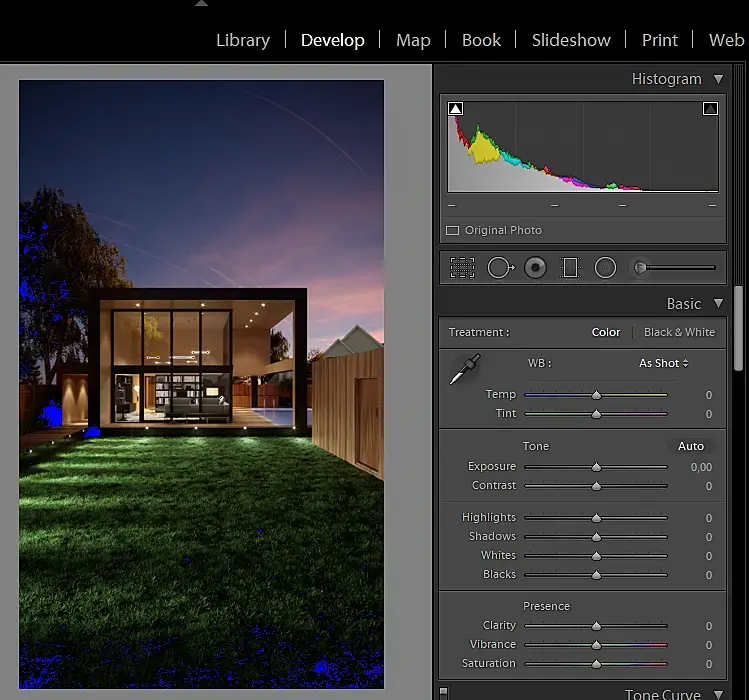Click the Blacks value field

pyautogui.click(x=709, y=575)
